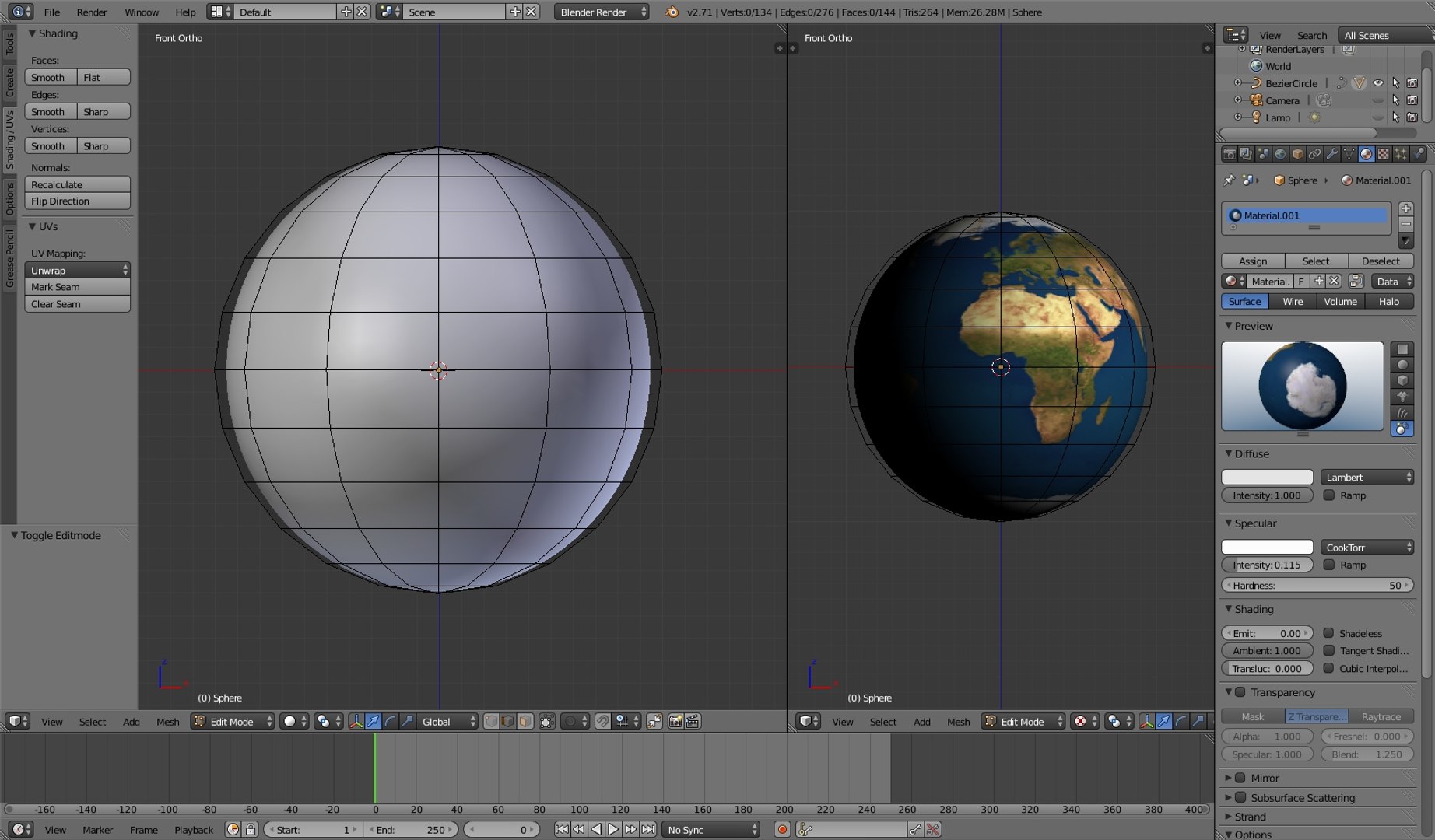
Task: Enable Tangent Shading checkbox
Action: 1329,651
